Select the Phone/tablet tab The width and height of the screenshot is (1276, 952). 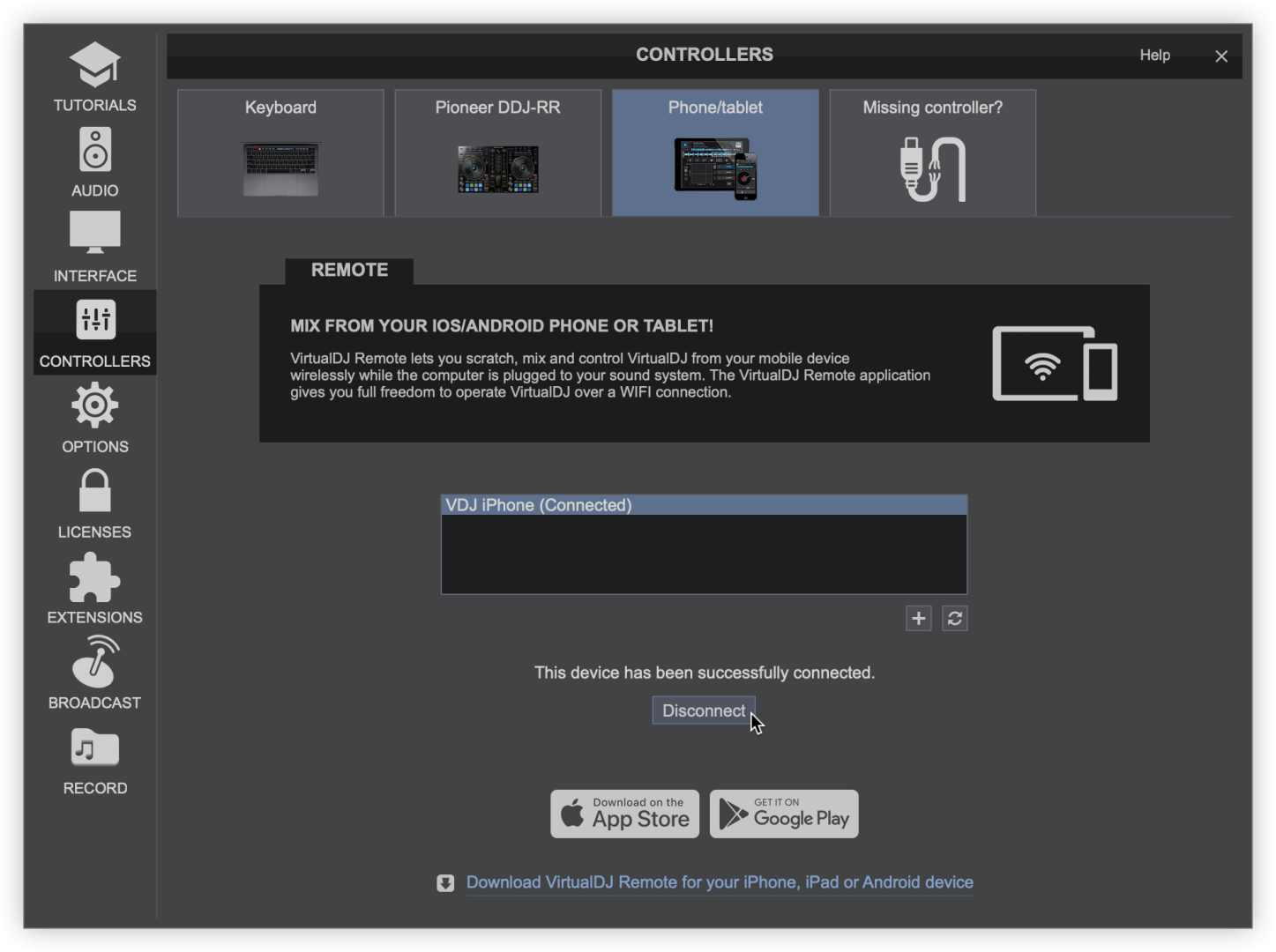(x=715, y=152)
